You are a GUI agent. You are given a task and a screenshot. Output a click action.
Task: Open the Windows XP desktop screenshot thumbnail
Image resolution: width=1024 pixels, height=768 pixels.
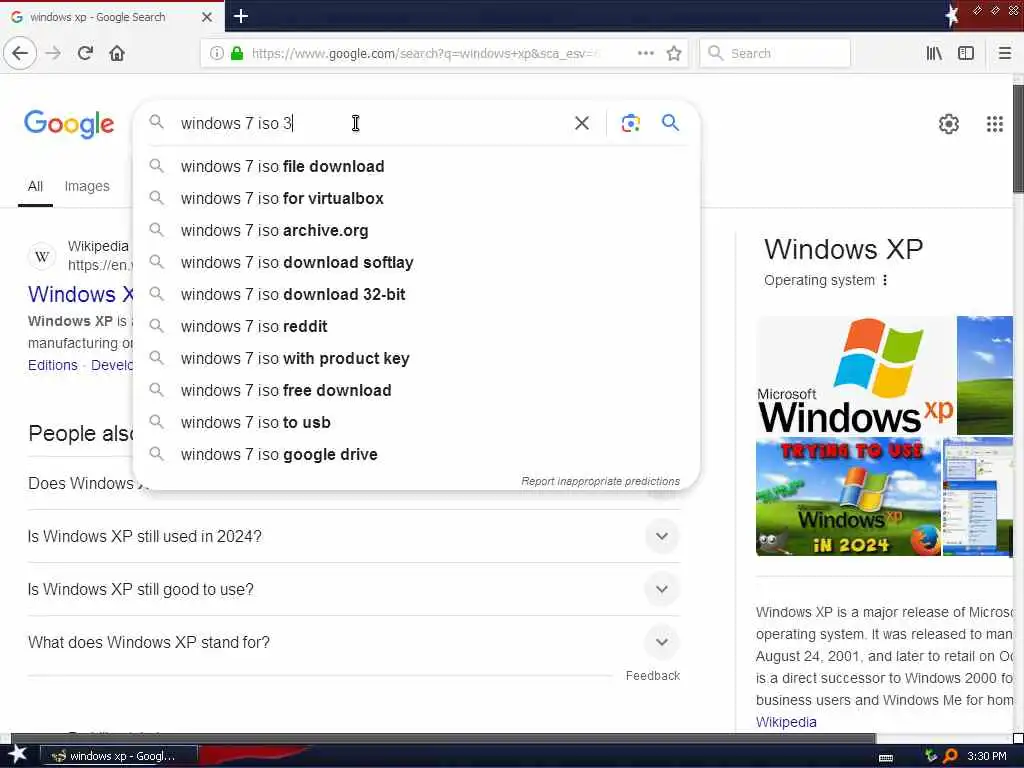pyautogui.click(x=978, y=496)
